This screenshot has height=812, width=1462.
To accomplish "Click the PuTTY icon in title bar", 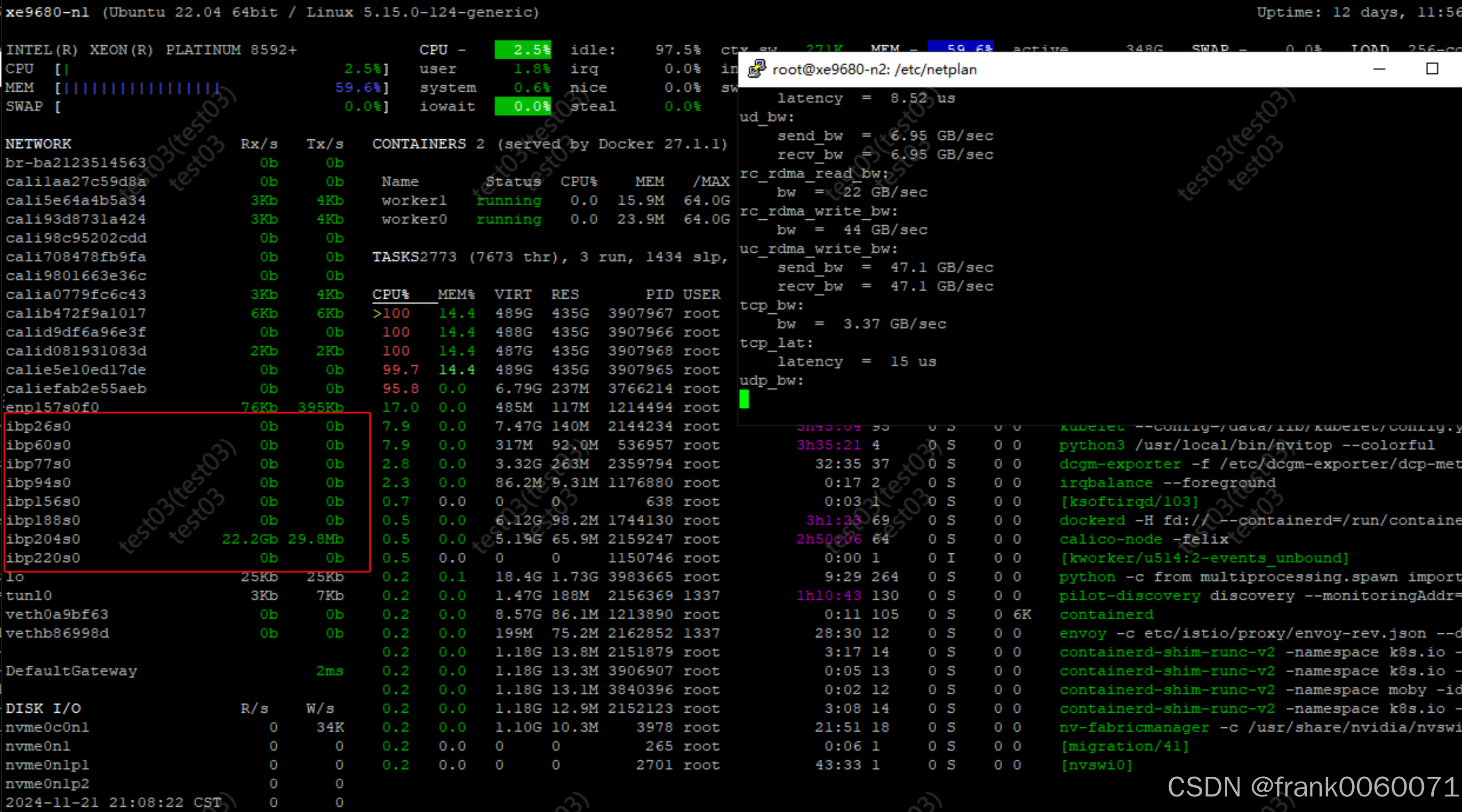I will coord(757,69).
